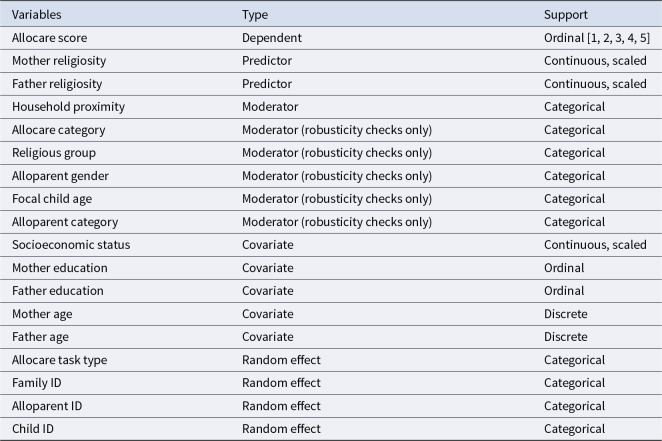The width and height of the screenshot is (662, 441).
Task: Click "Ordinal" in the Mother education row
Action: point(564,268)
